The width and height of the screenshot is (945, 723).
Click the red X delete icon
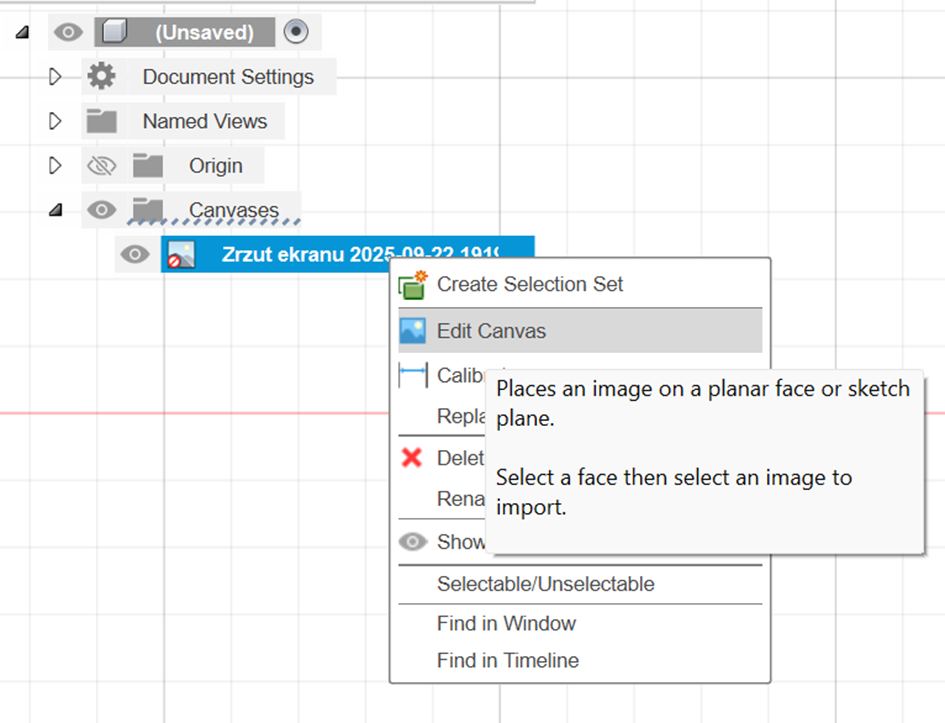coord(411,458)
